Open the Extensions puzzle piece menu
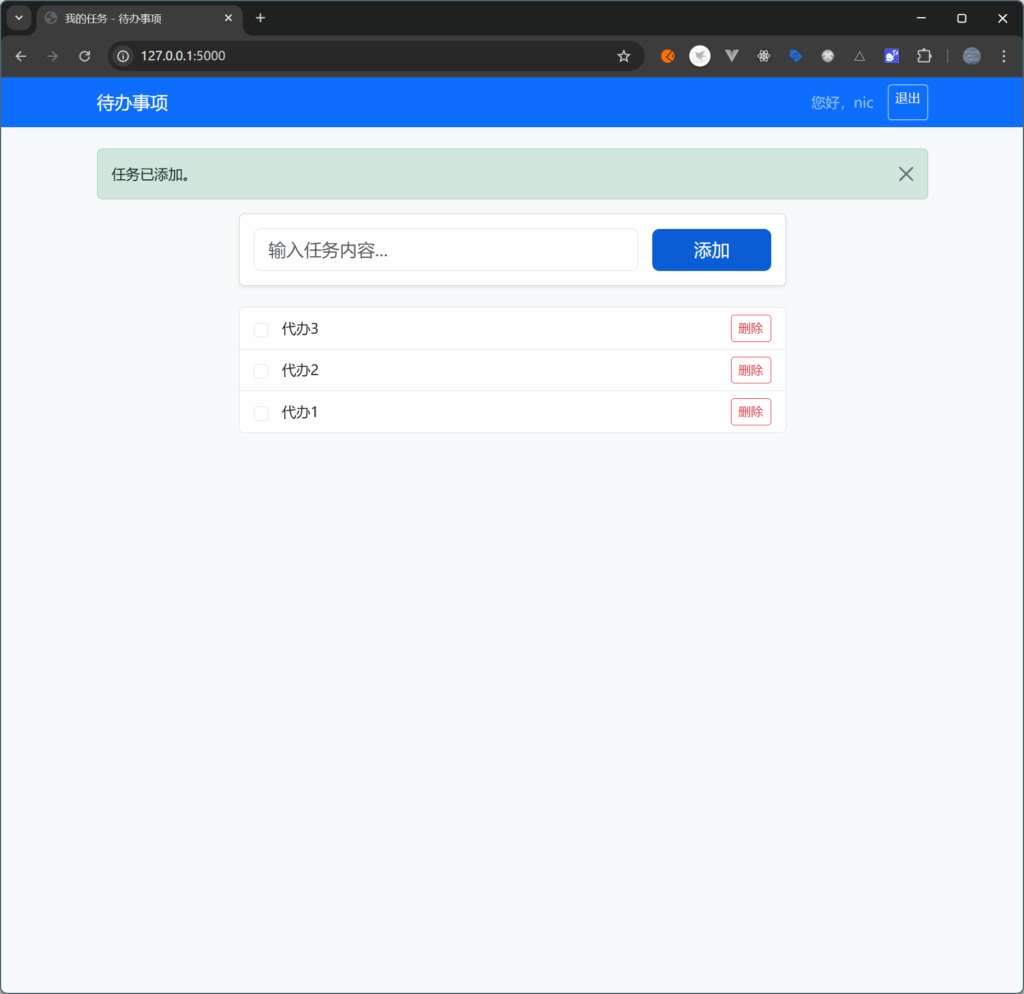This screenshot has height=994, width=1024. 924,56
